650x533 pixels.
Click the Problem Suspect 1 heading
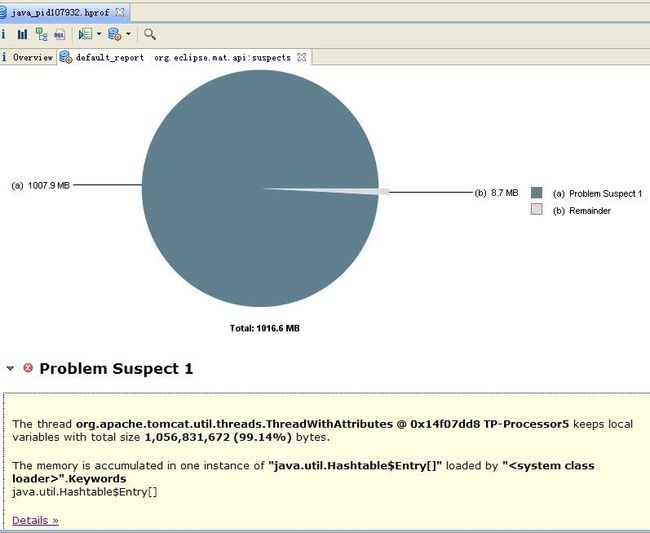click(x=116, y=368)
